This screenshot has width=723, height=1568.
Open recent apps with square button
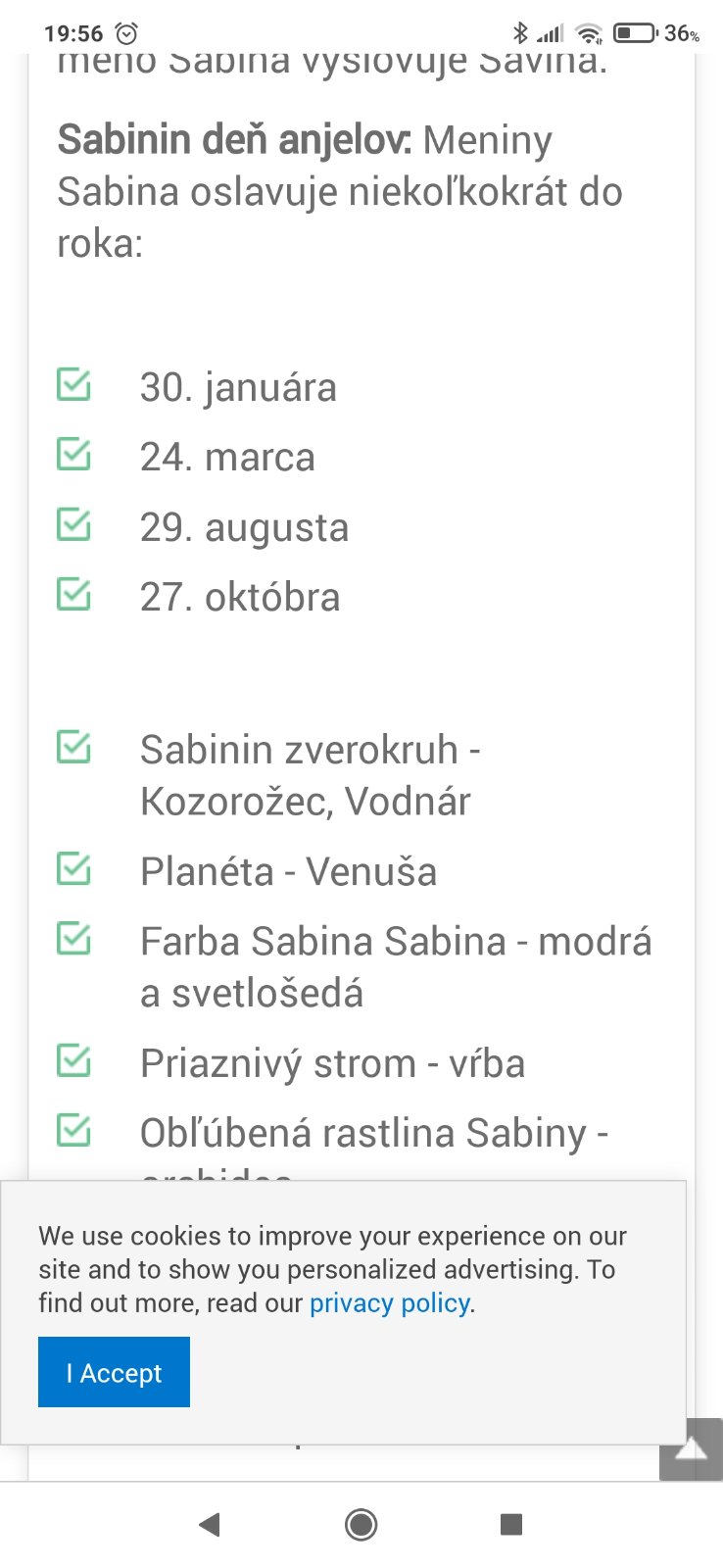tap(510, 1524)
